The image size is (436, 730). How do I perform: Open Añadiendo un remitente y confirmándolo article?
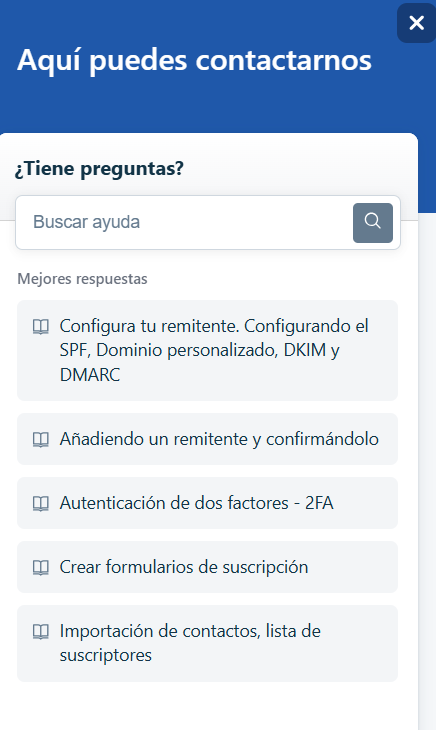[x=208, y=439]
